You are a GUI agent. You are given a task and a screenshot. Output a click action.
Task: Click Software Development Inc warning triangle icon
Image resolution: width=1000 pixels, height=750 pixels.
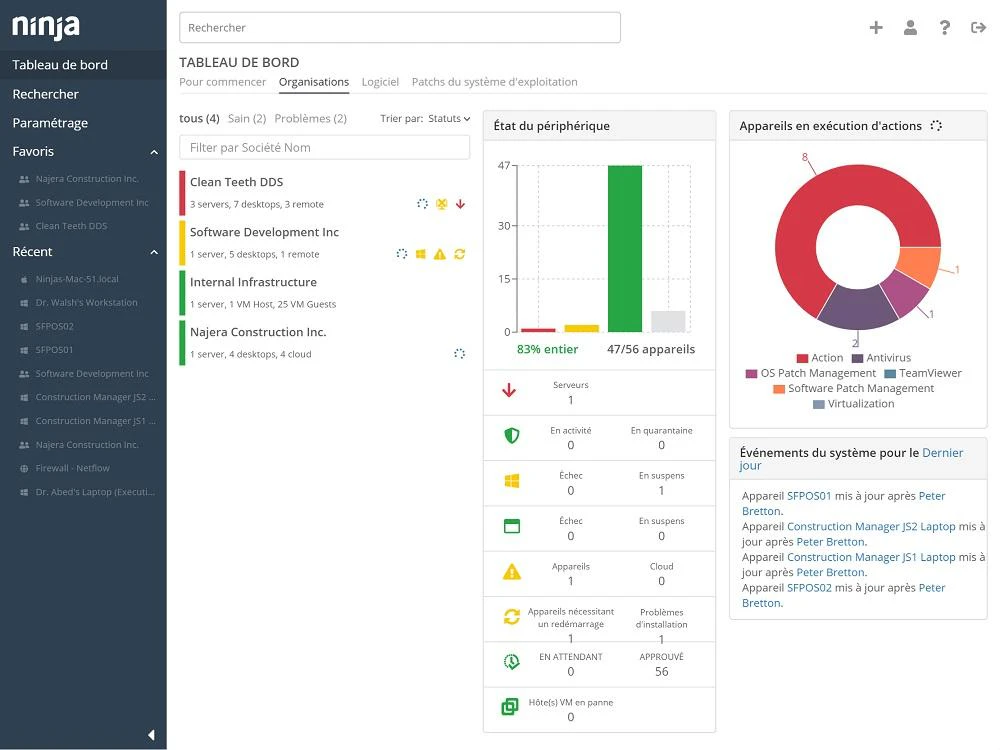coord(440,254)
